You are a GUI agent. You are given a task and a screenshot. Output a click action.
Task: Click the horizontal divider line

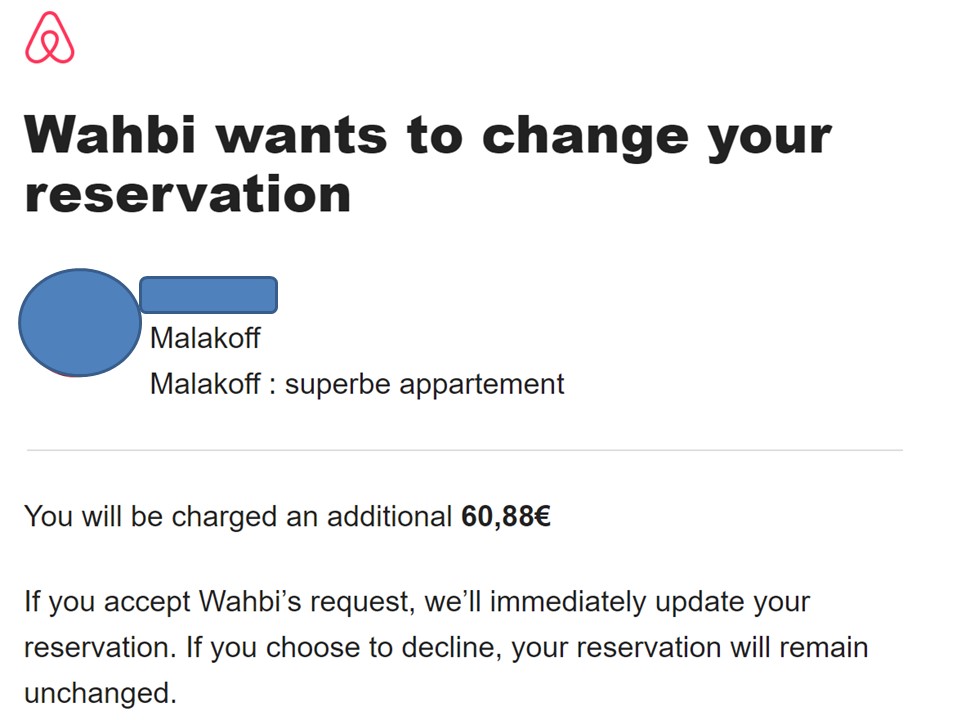pos(464,450)
